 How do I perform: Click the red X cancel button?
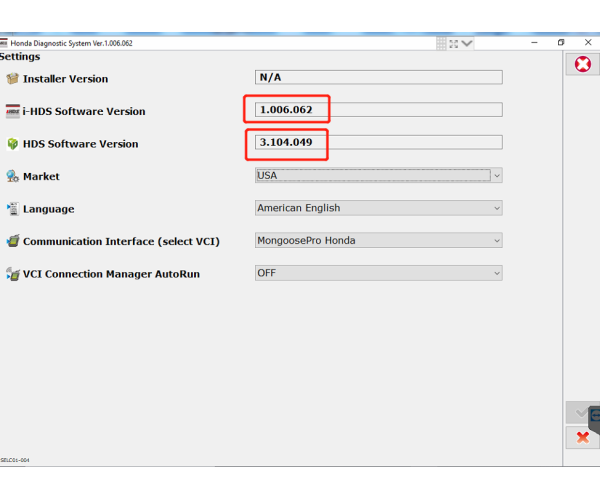583,437
